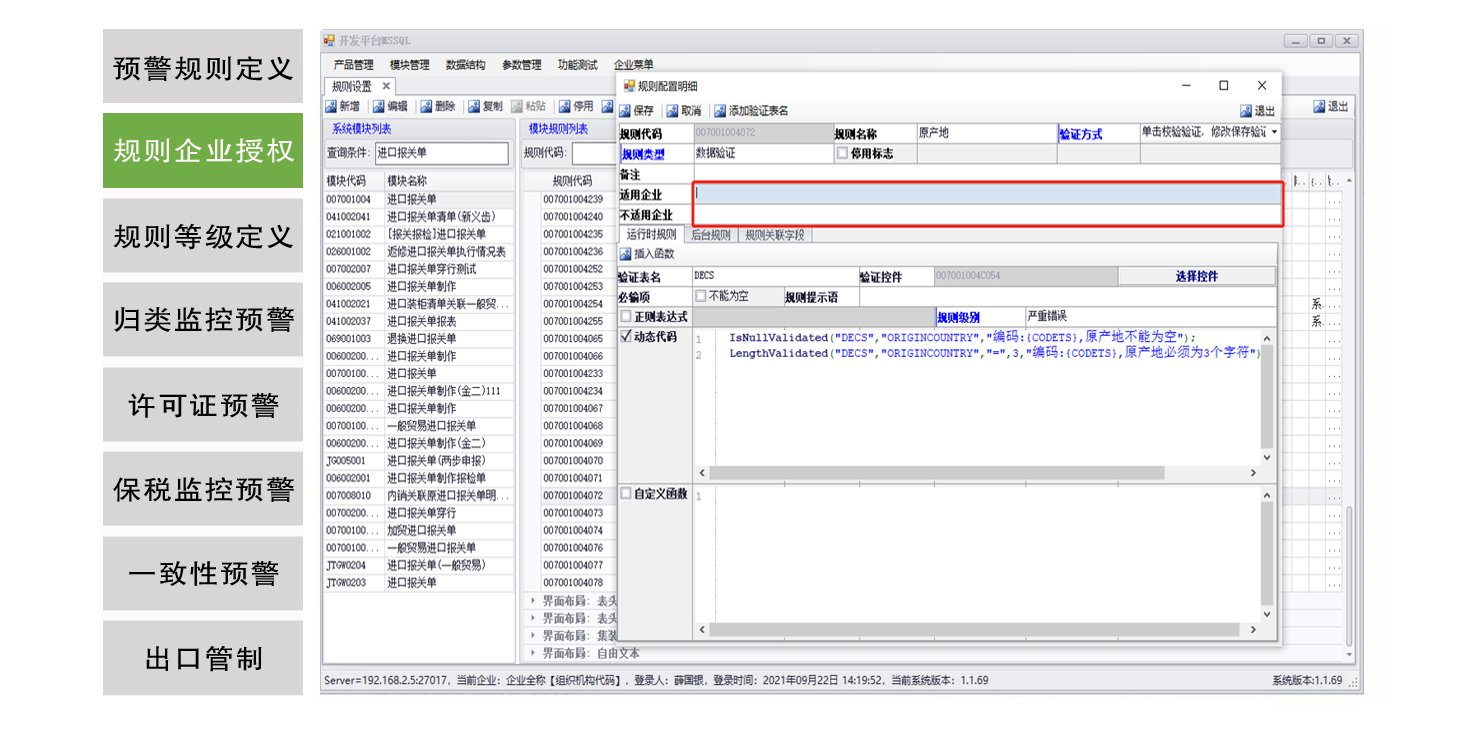The height and width of the screenshot is (749, 1460).
Task: Save the rule with the 保存 icon
Action: tap(625, 111)
